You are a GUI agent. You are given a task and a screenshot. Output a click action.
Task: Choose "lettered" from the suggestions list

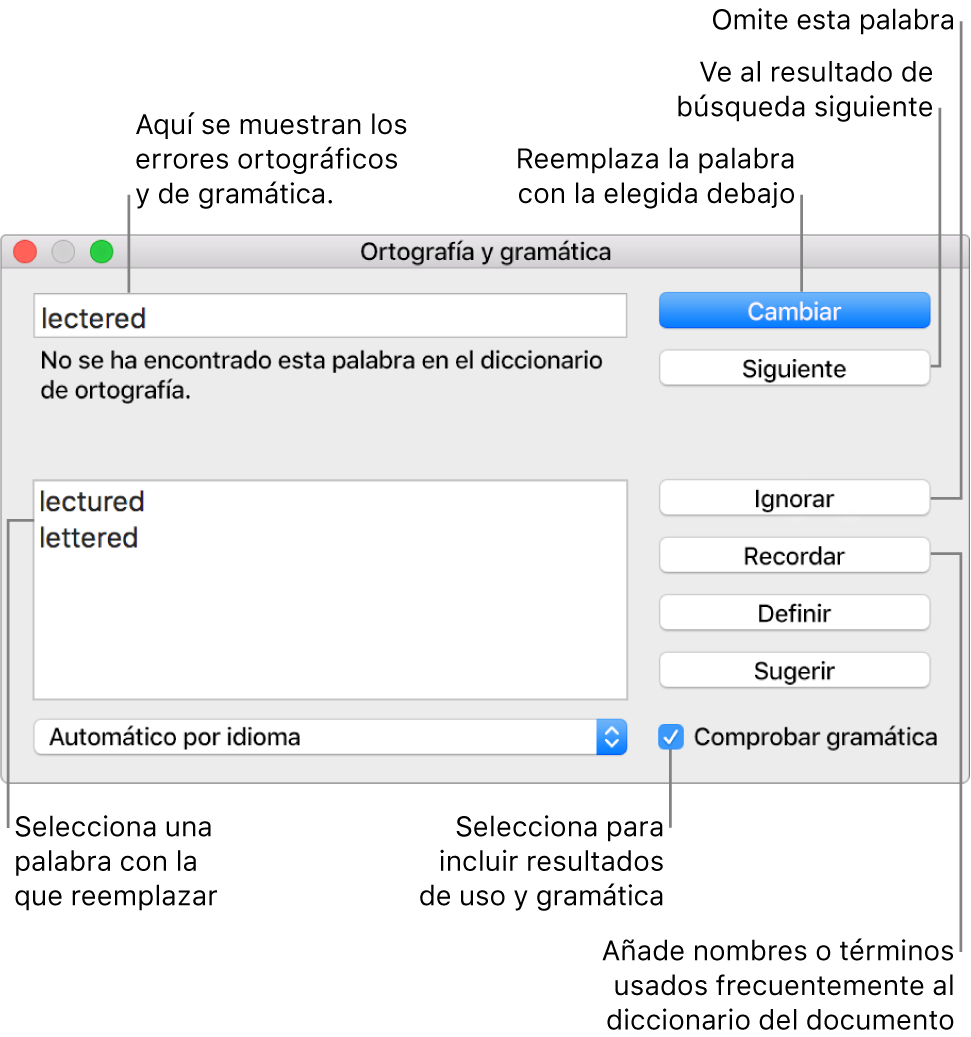point(89,538)
